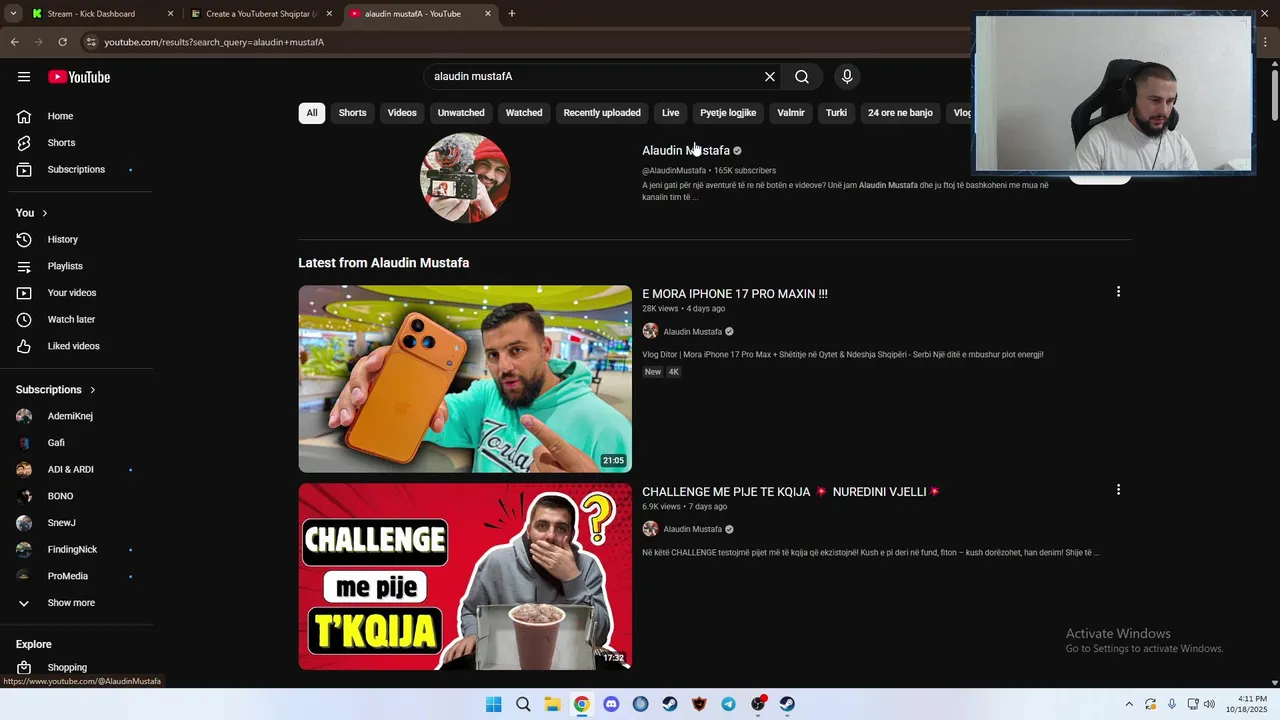Select the Videos filter chip
This screenshot has width=1280, height=720.
pyautogui.click(x=402, y=113)
